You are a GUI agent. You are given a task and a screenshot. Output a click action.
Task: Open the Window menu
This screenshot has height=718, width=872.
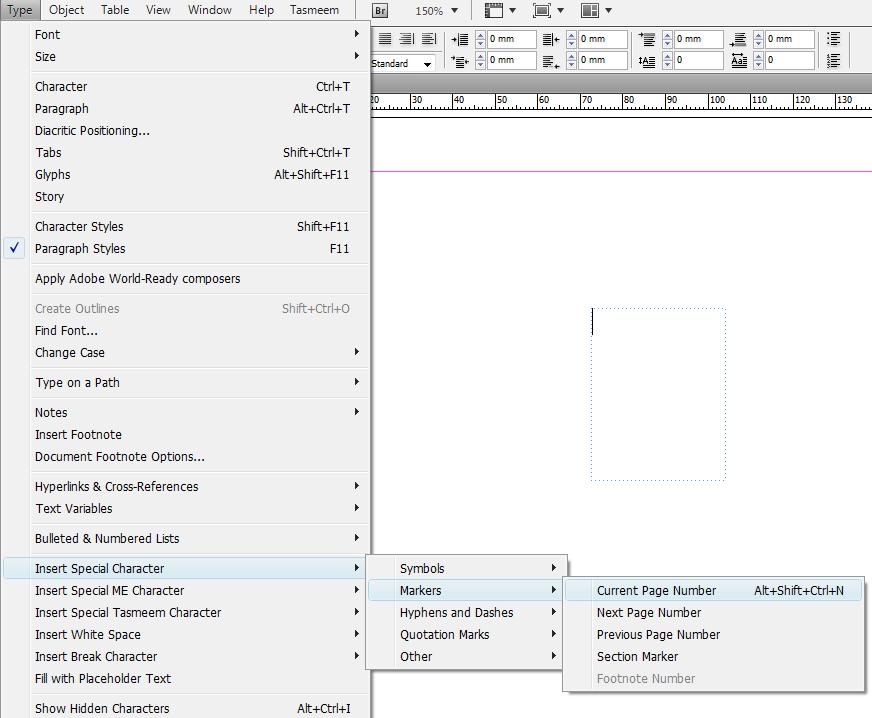pos(210,10)
